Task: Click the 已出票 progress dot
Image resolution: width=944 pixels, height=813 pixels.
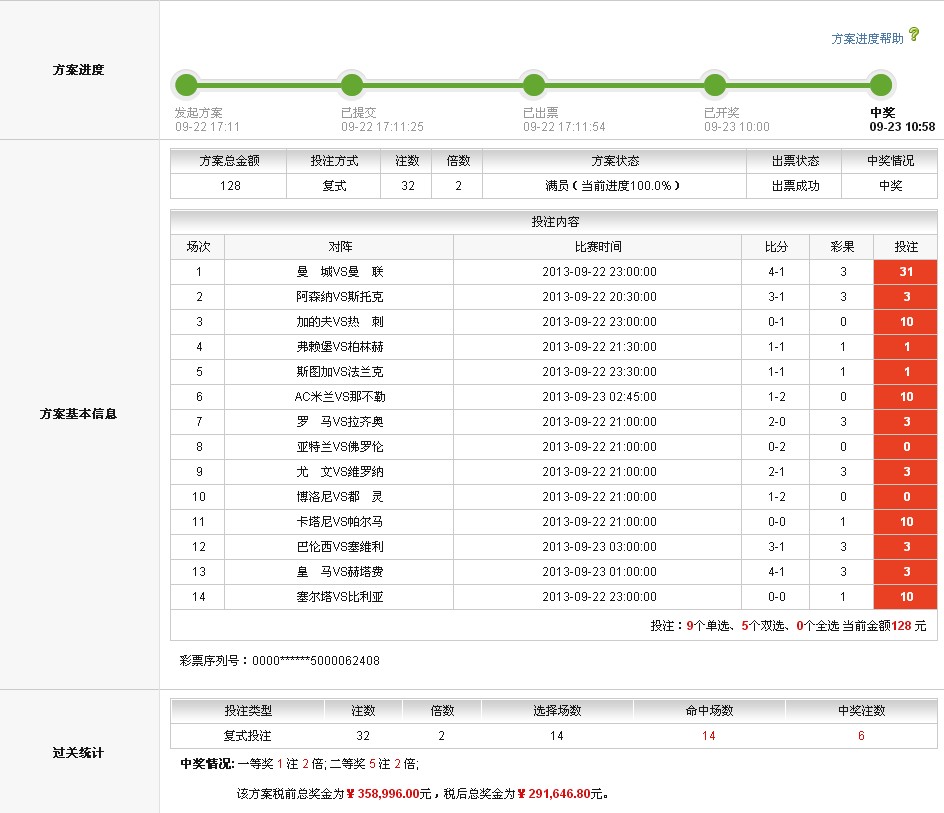Action: point(533,85)
